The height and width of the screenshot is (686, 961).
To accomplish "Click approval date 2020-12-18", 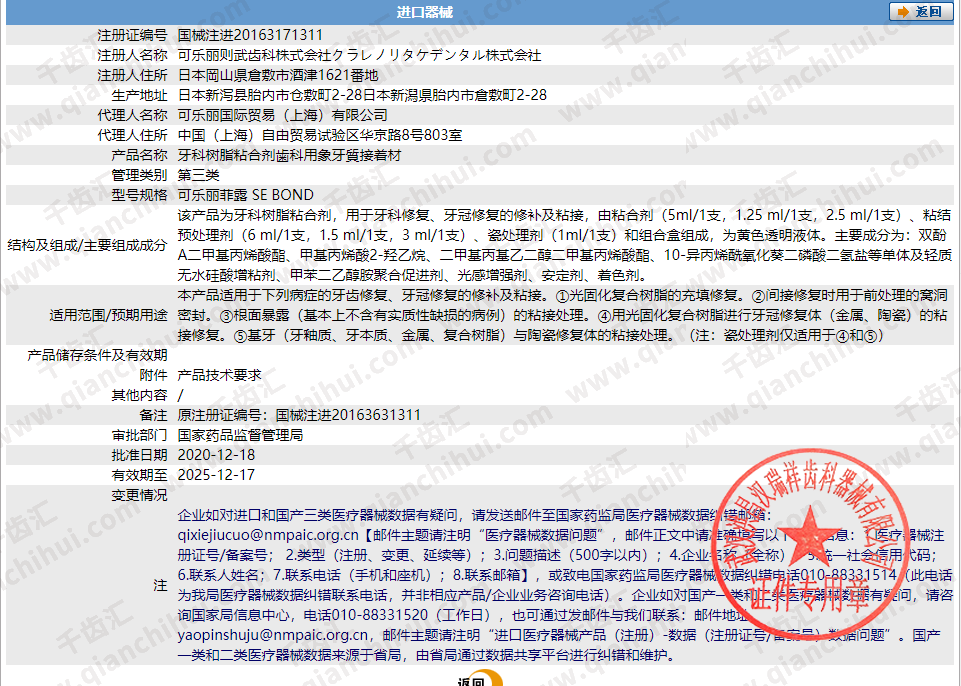I will (216, 455).
